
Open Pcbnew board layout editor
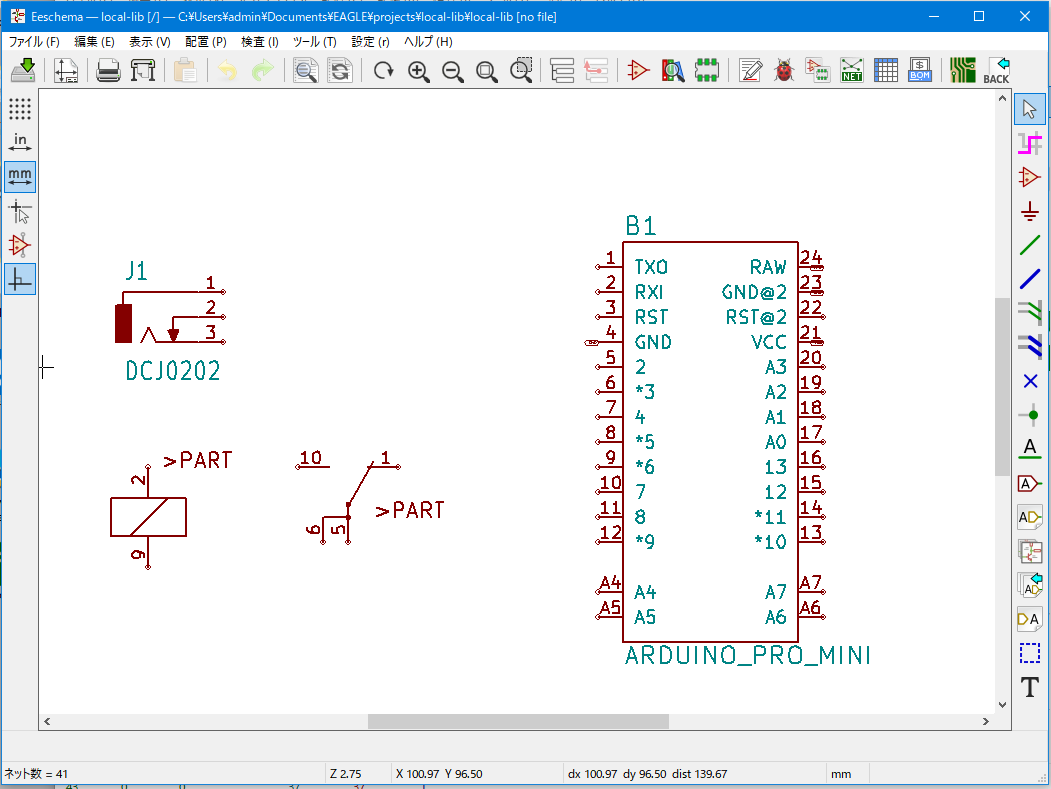[x=963, y=70]
